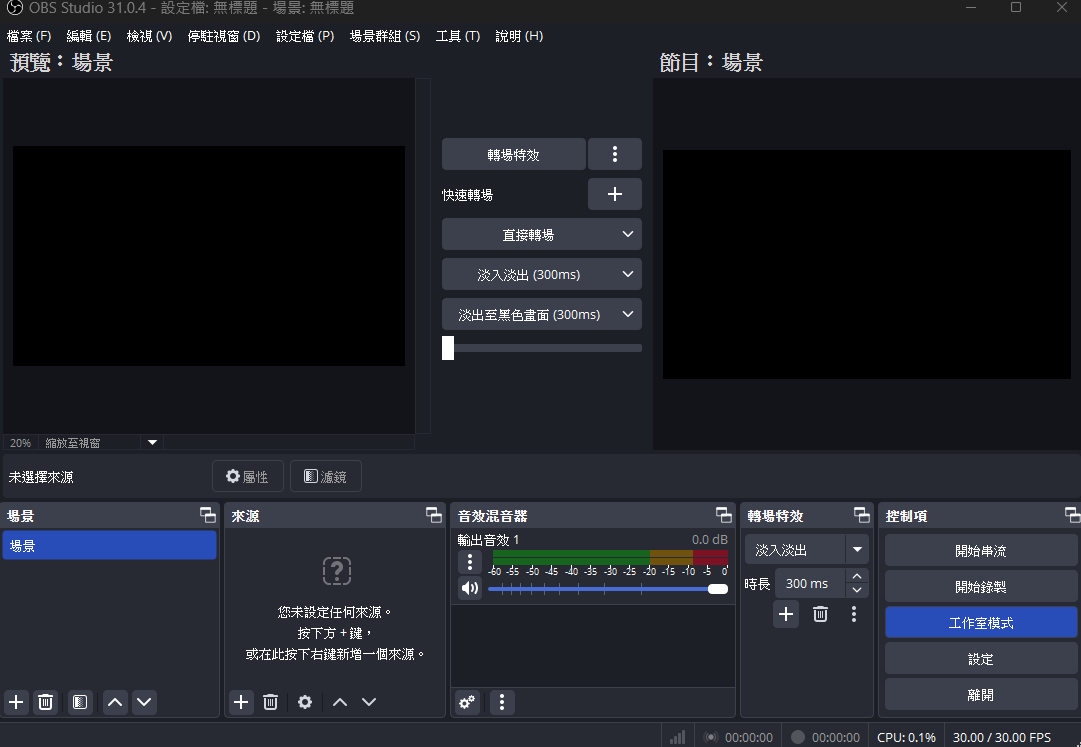The width and height of the screenshot is (1081, 747).
Task: Mute the 輸出音效 1 speaker
Action: [470, 589]
